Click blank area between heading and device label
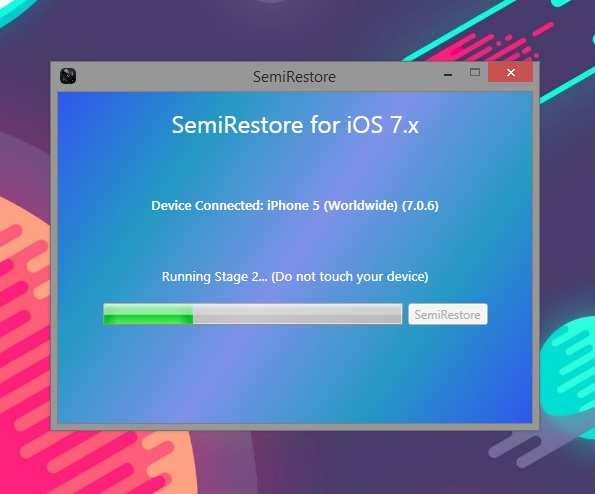This screenshot has height=494, width=595. click(295, 167)
